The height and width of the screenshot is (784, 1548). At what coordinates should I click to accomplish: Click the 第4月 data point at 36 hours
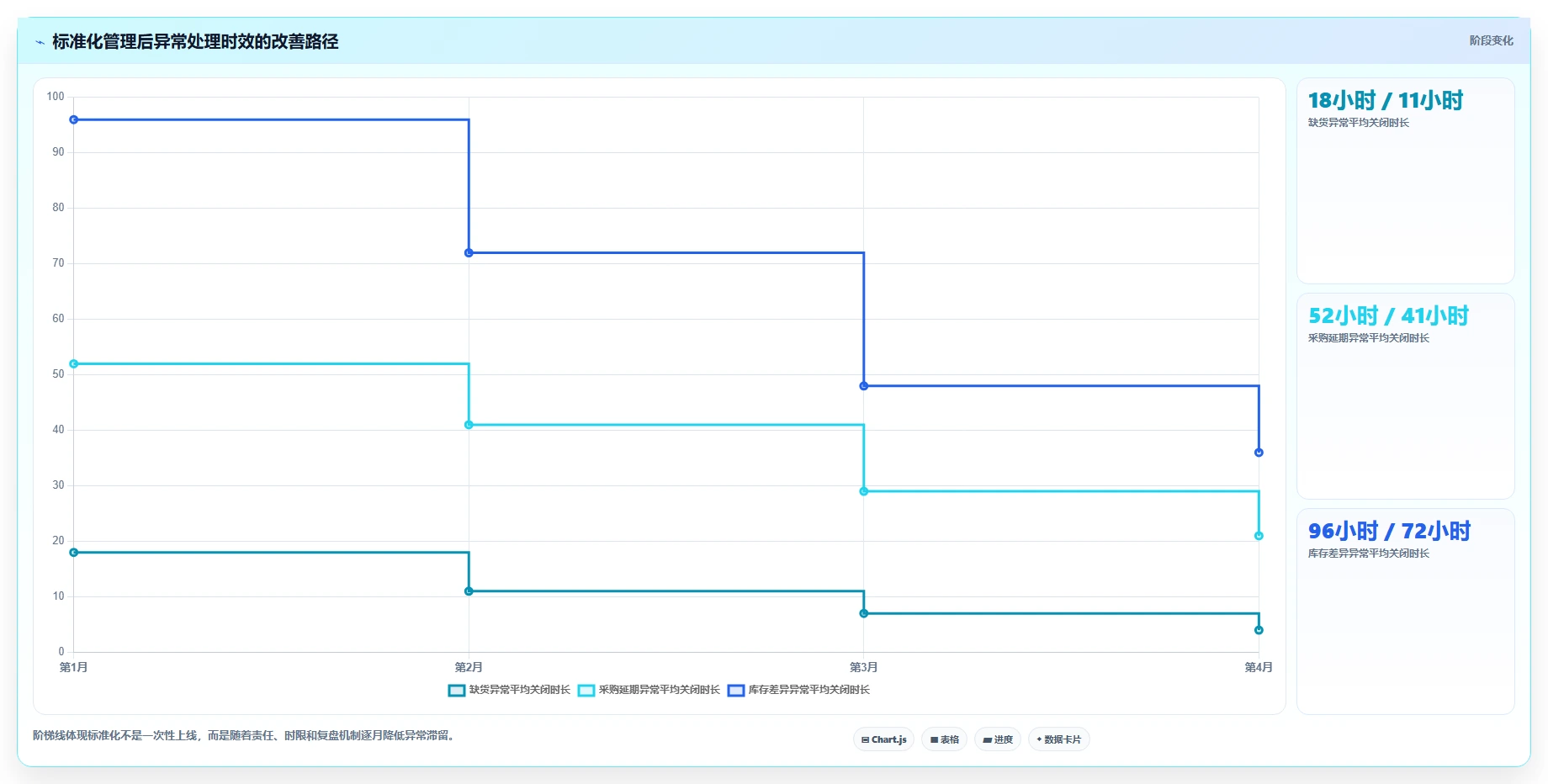click(x=1259, y=453)
